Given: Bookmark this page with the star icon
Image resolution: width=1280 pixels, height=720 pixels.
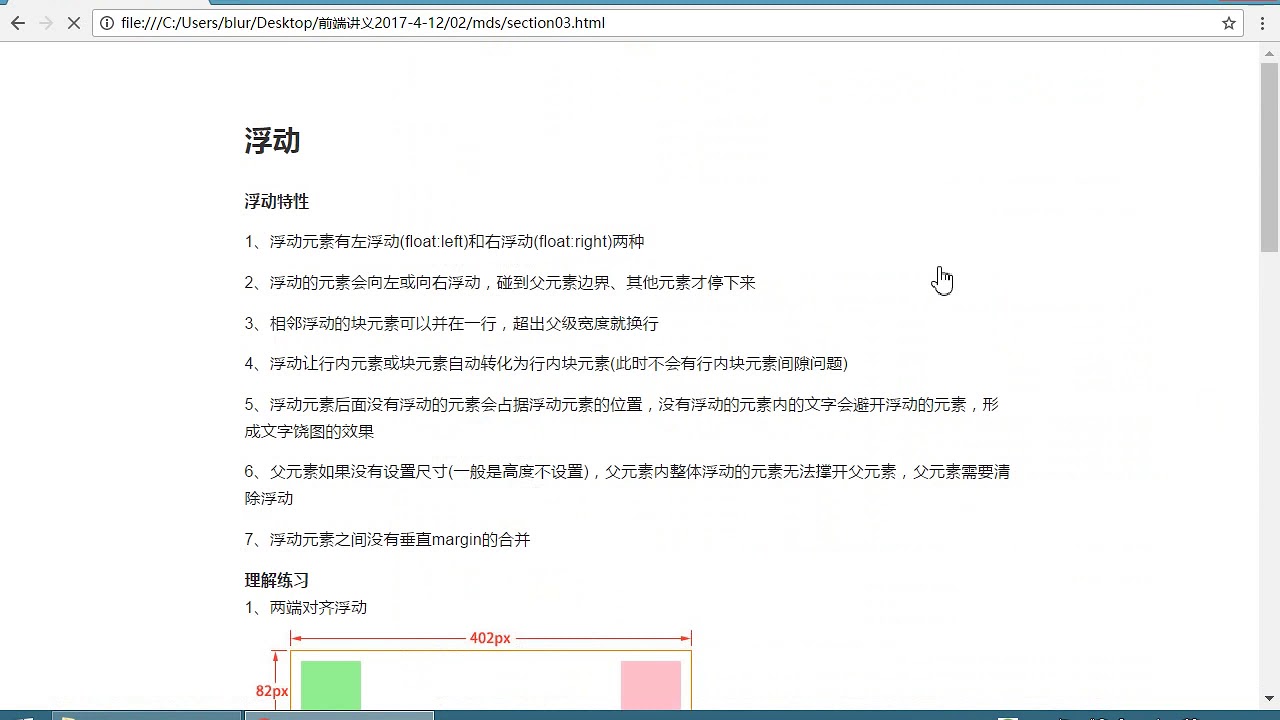Looking at the screenshot, I should 1229,23.
